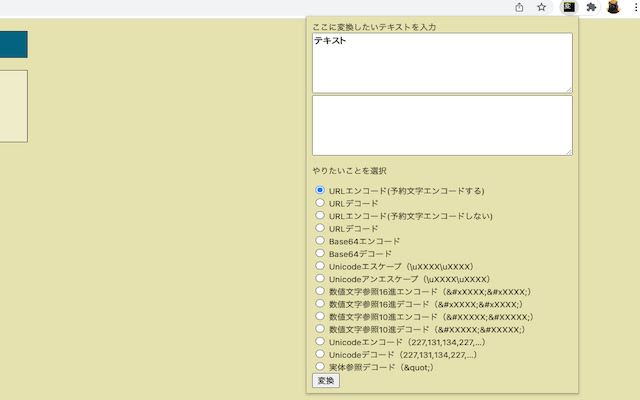The height and width of the screenshot is (400, 640).
Task: Click the resize handle of the input textarea
Action: [x=569, y=89]
